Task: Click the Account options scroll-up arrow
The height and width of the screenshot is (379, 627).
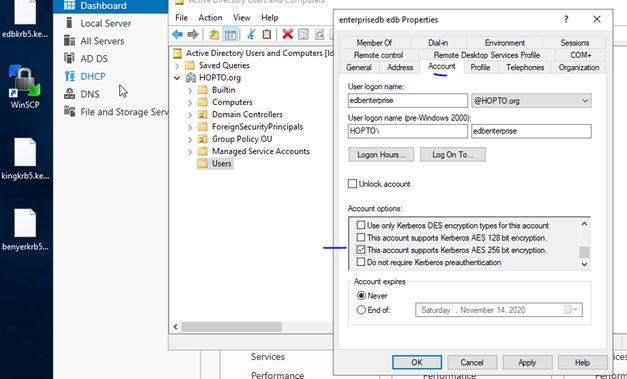Action: point(584,224)
